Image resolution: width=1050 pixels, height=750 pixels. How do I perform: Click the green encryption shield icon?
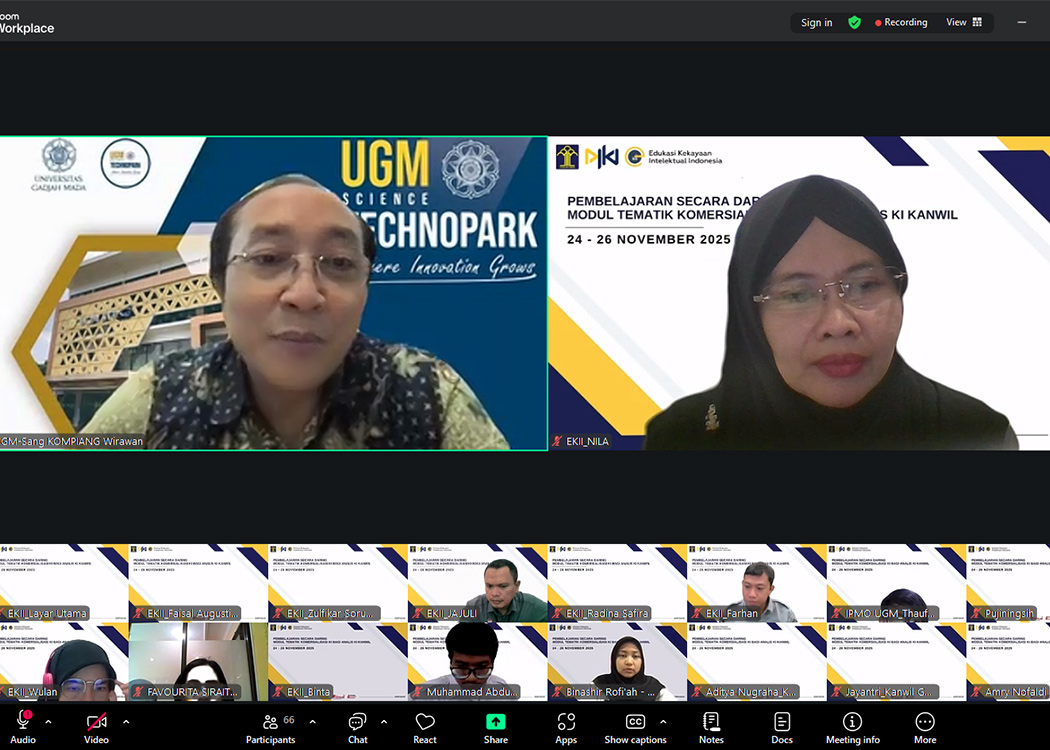854,22
